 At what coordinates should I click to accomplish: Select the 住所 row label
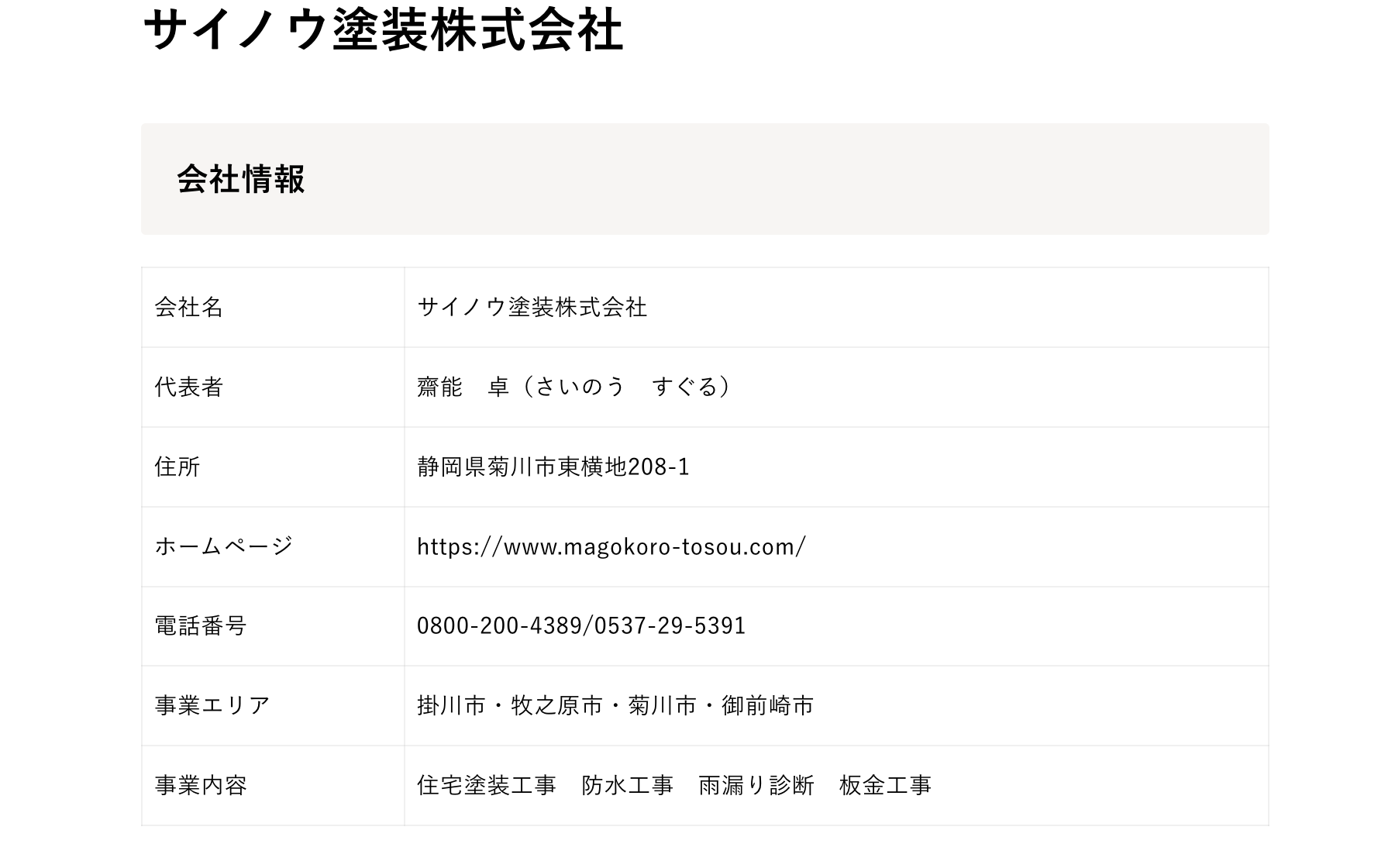point(177,467)
